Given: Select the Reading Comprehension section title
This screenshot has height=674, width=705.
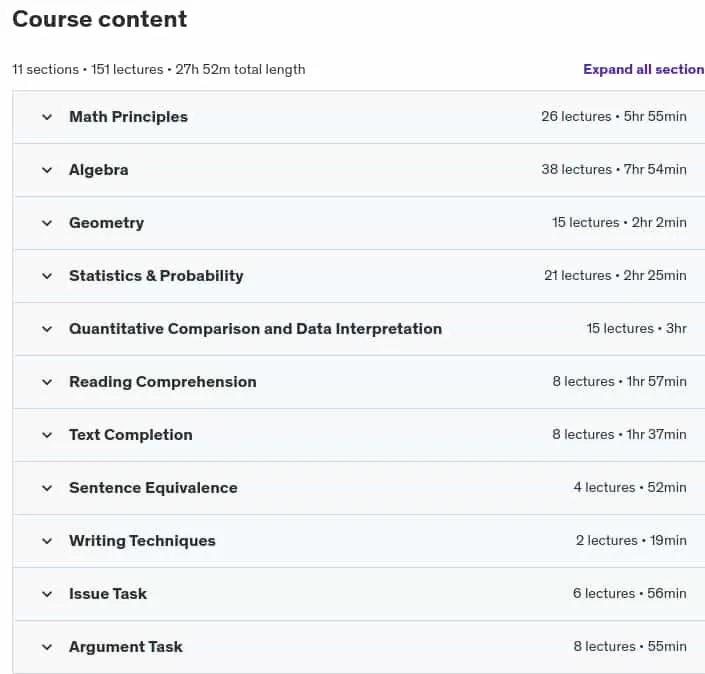Looking at the screenshot, I should coord(163,382).
